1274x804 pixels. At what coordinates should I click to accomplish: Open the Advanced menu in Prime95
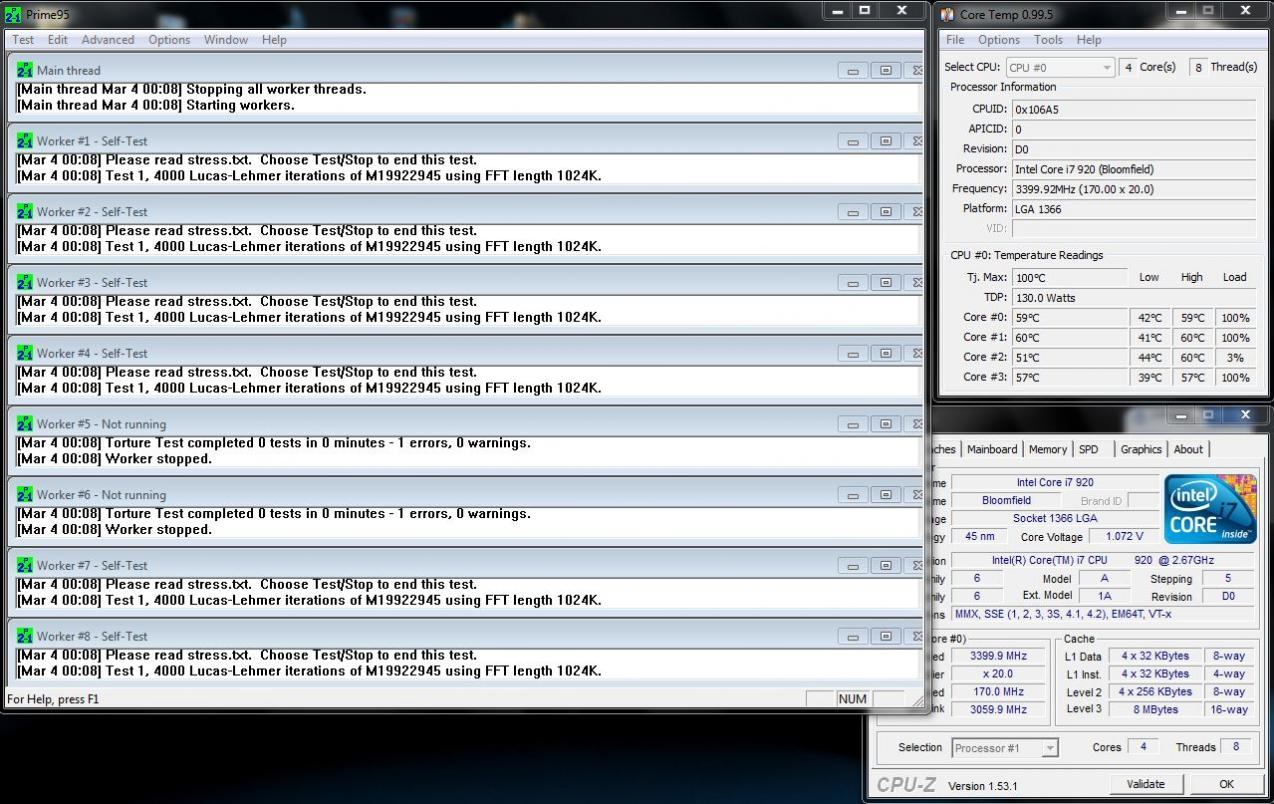[x=108, y=40]
